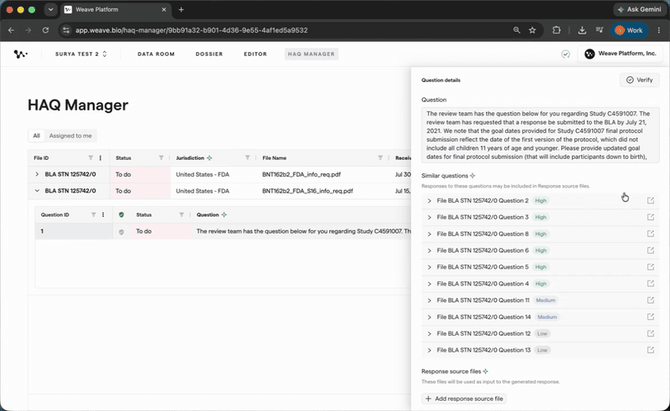
Task: Open the browser Work profile button
Action: point(629,30)
